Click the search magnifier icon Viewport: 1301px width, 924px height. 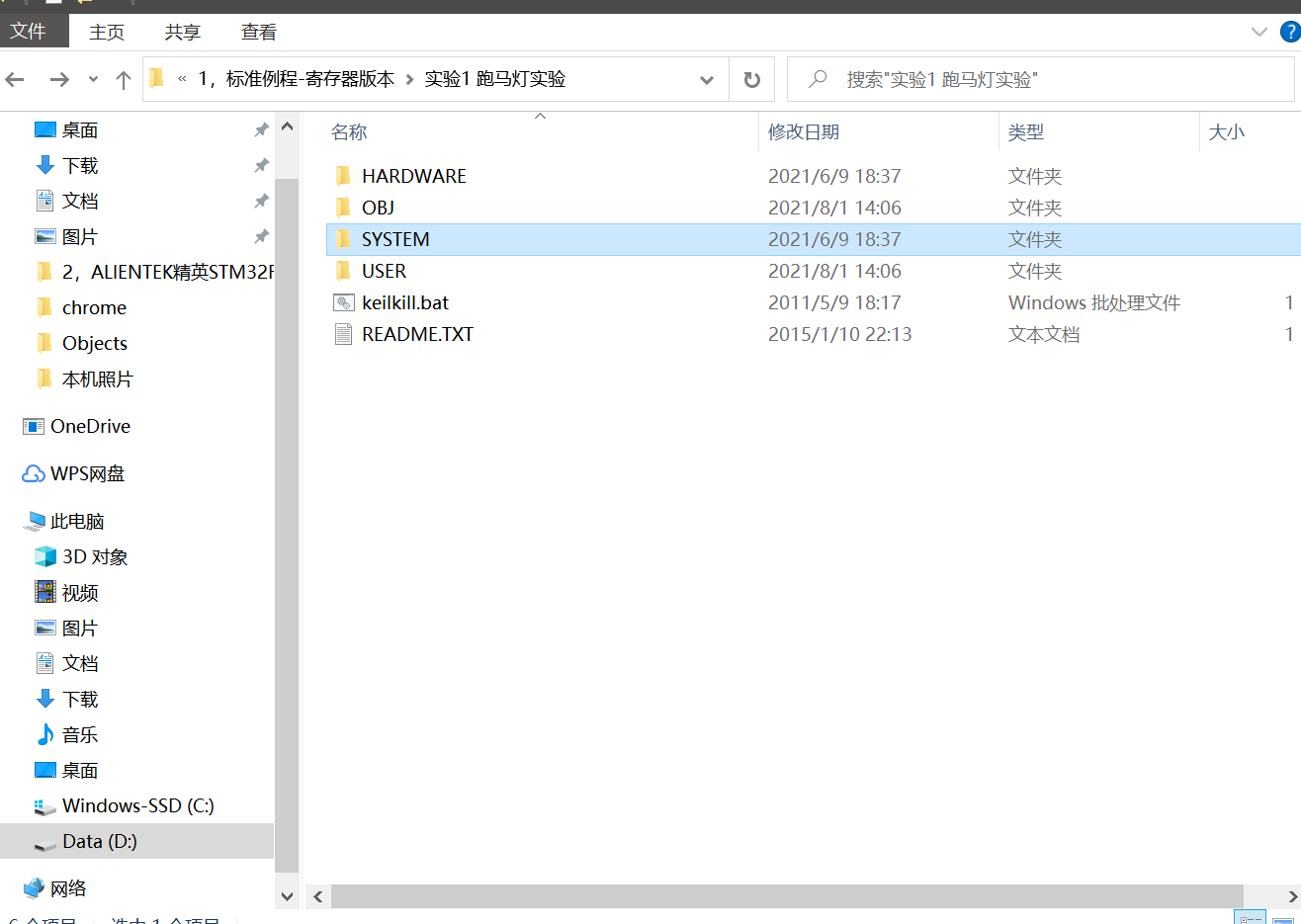[818, 79]
